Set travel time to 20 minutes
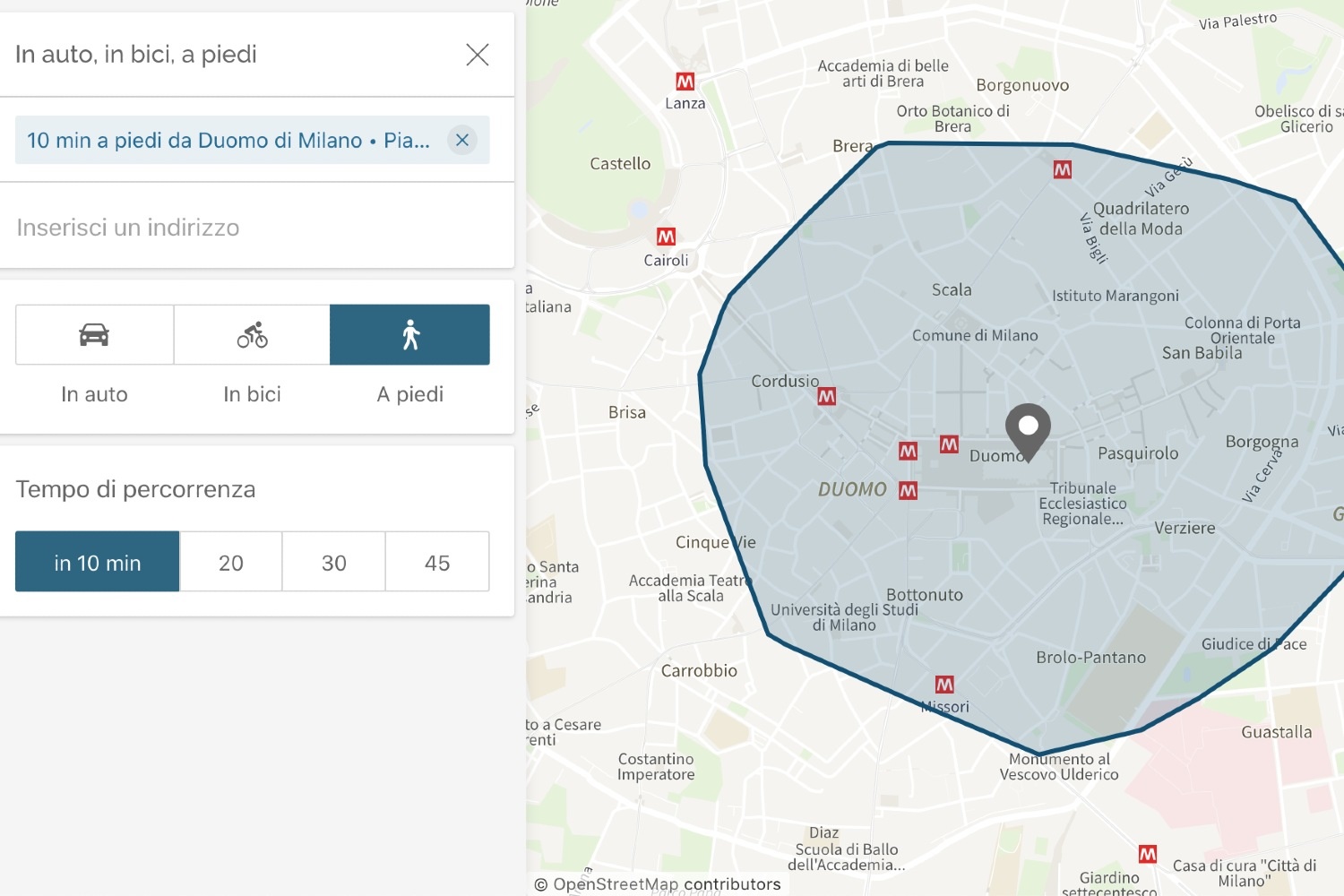The width and height of the screenshot is (1344, 896). [231, 562]
